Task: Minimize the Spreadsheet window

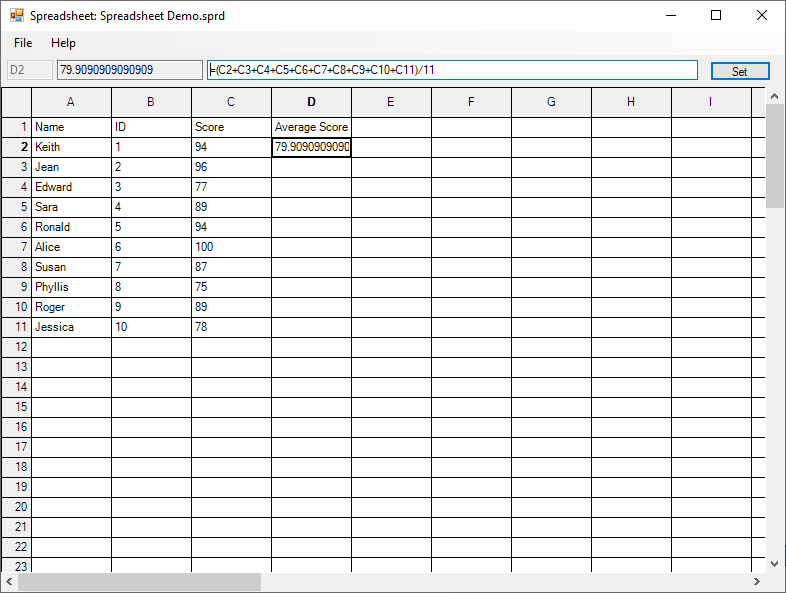Action: [671, 16]
